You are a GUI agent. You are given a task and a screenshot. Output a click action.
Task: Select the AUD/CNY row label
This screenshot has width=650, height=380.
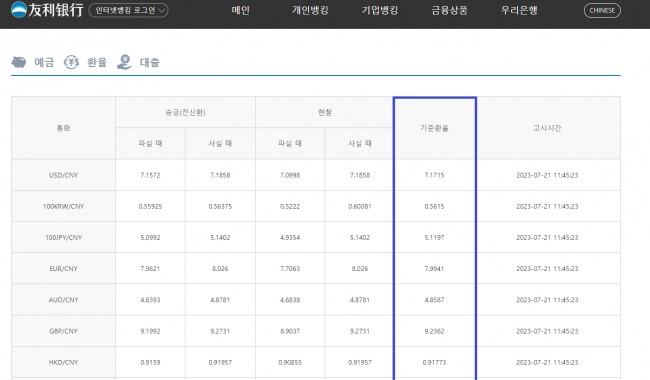[63, 300]
